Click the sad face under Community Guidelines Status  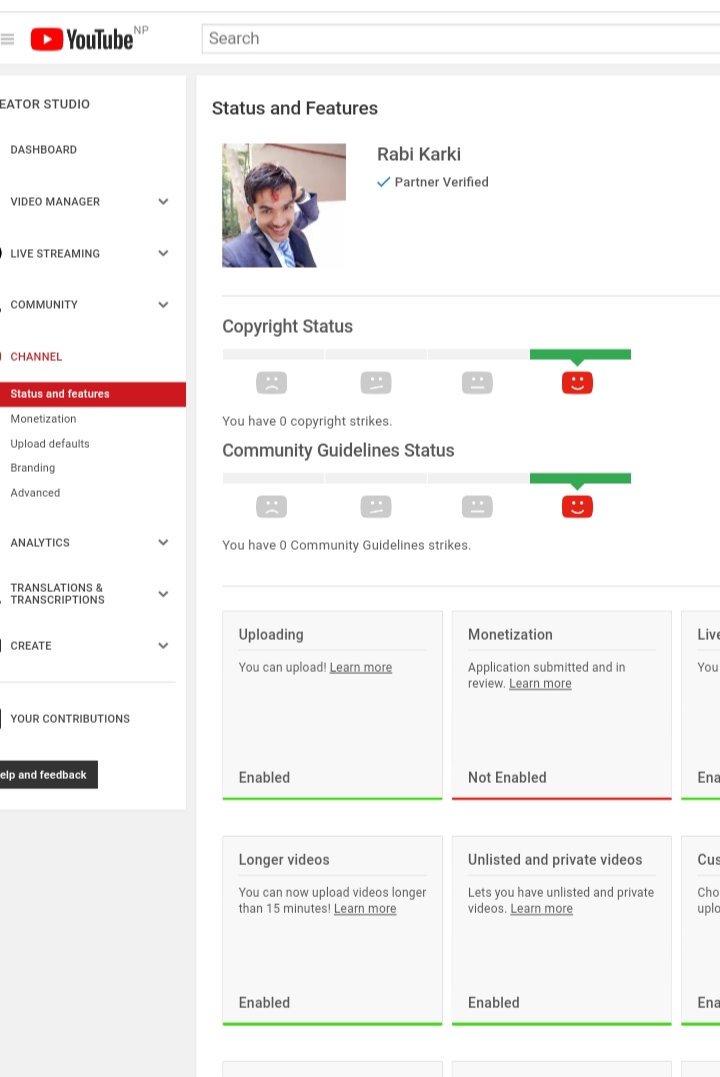coord(271,507)
